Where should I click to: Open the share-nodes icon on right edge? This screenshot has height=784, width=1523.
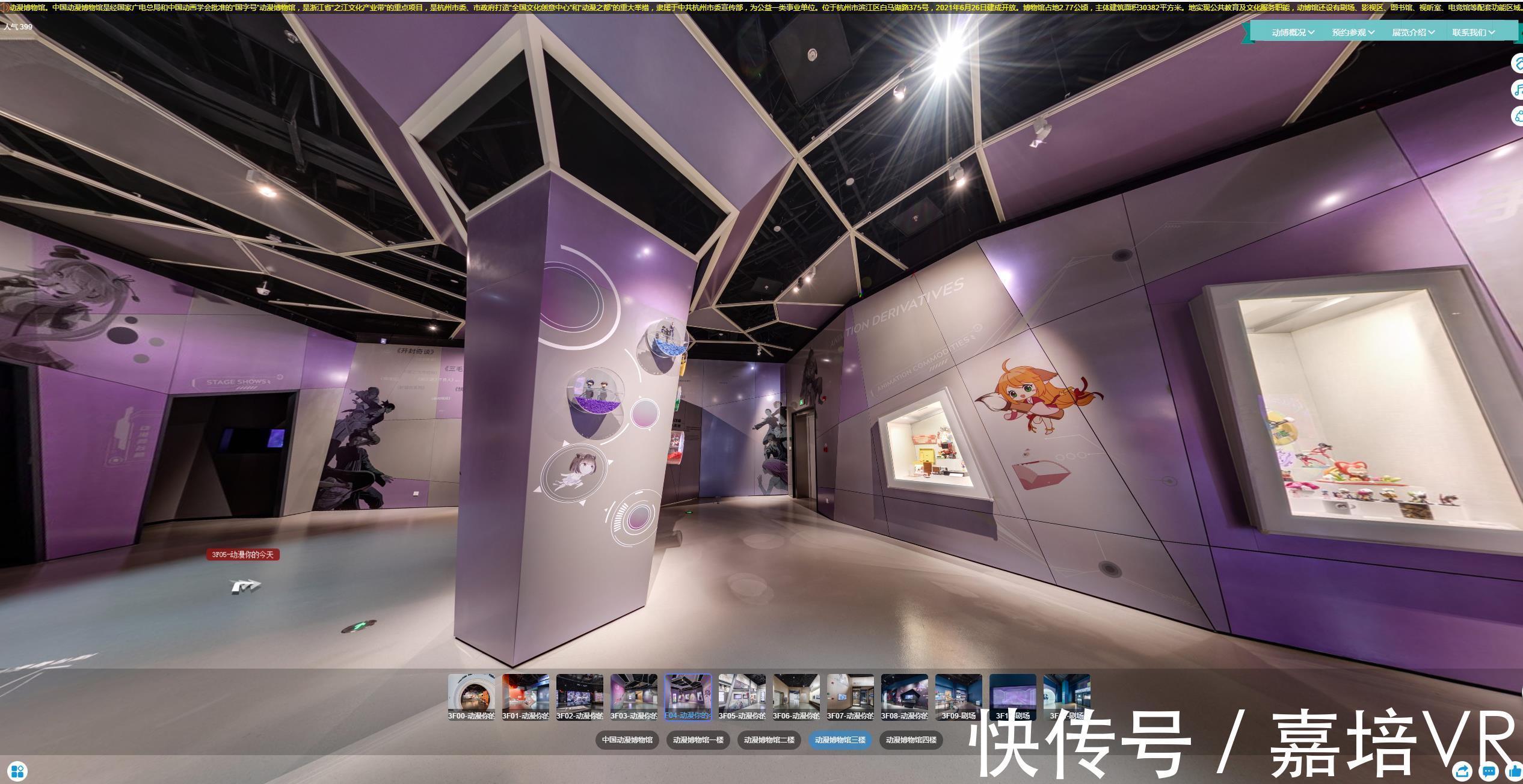coord(1518,115)
